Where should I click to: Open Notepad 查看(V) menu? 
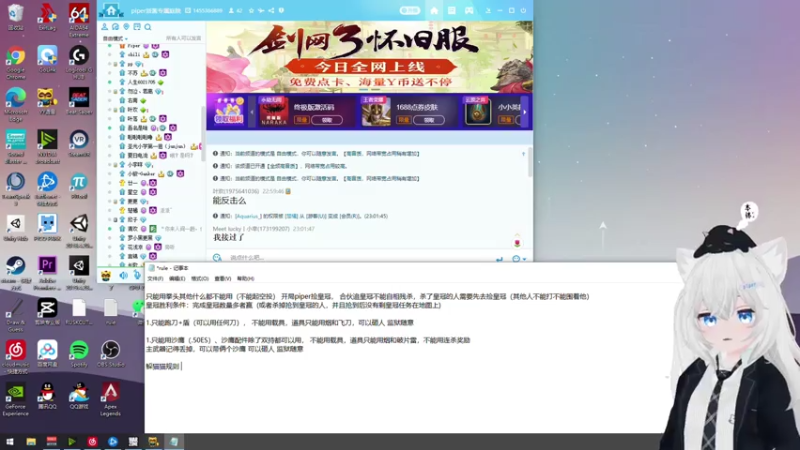point(222,279)
